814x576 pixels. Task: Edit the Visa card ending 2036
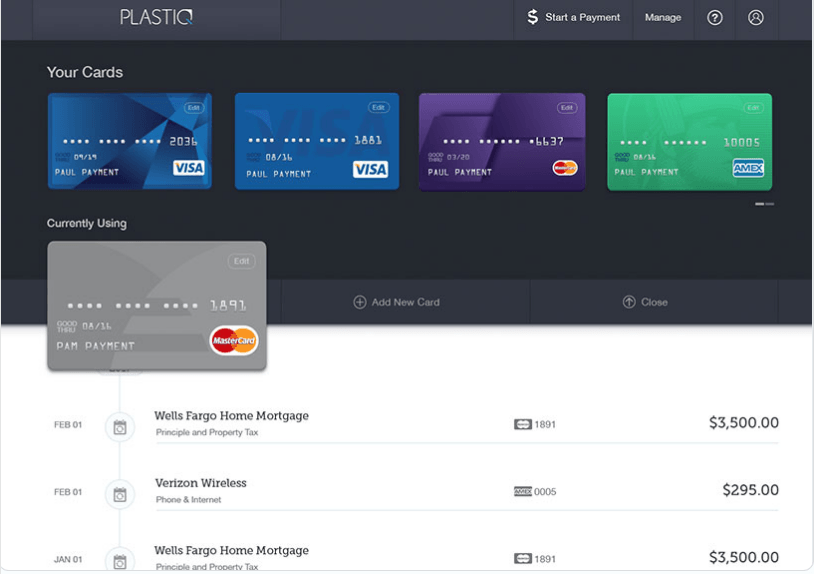point(194,108)
